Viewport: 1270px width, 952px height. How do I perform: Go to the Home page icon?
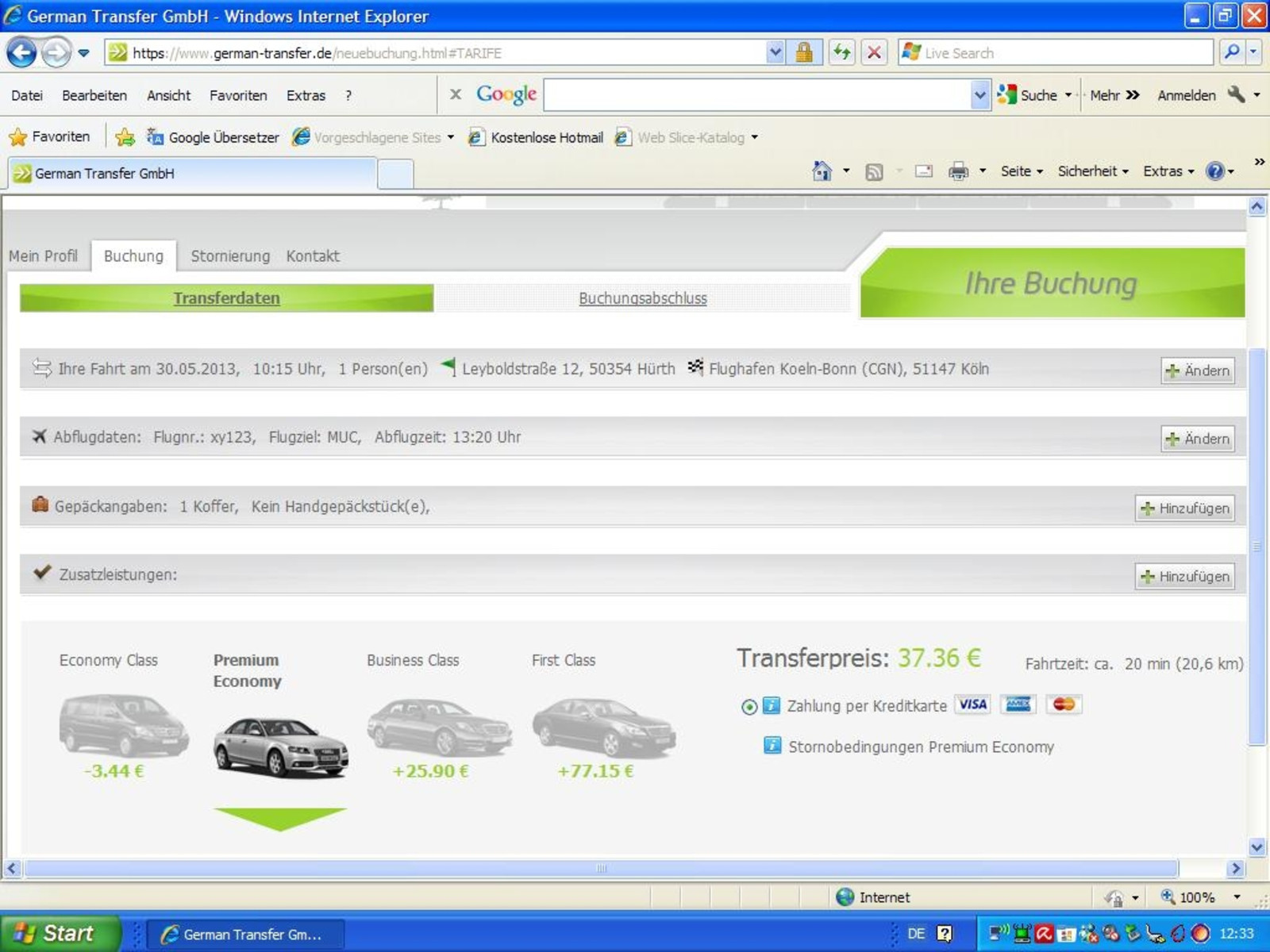coord(822,171)
